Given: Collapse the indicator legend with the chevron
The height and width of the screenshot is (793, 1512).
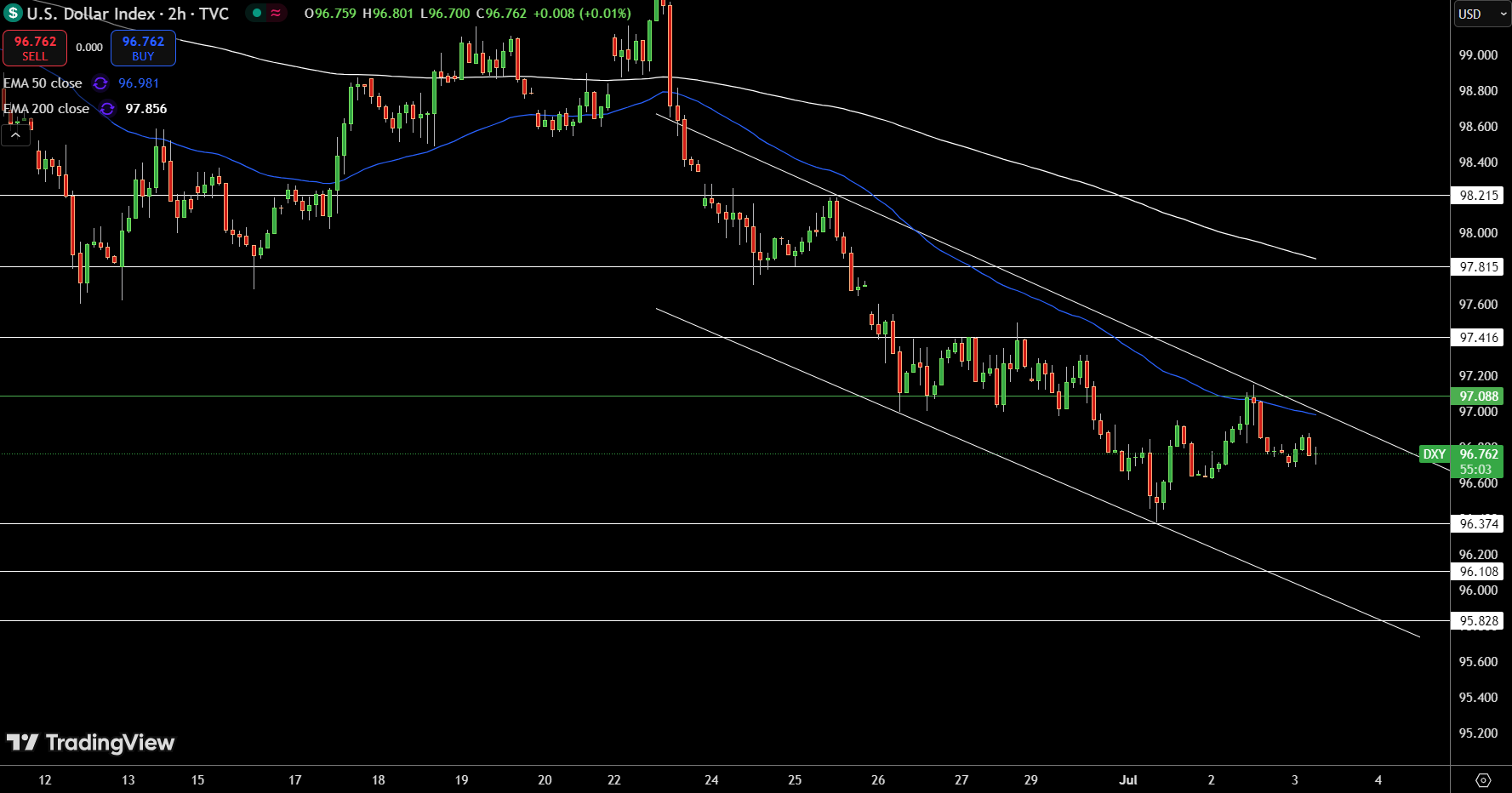Looking at the screenshot, I should [15, 135].
